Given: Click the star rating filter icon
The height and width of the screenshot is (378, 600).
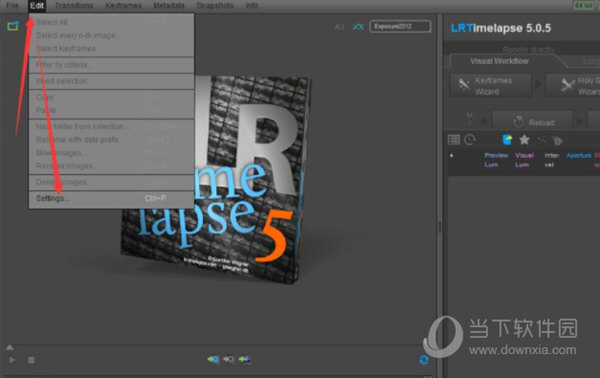Looking at the screenshot, I should 524,140.
